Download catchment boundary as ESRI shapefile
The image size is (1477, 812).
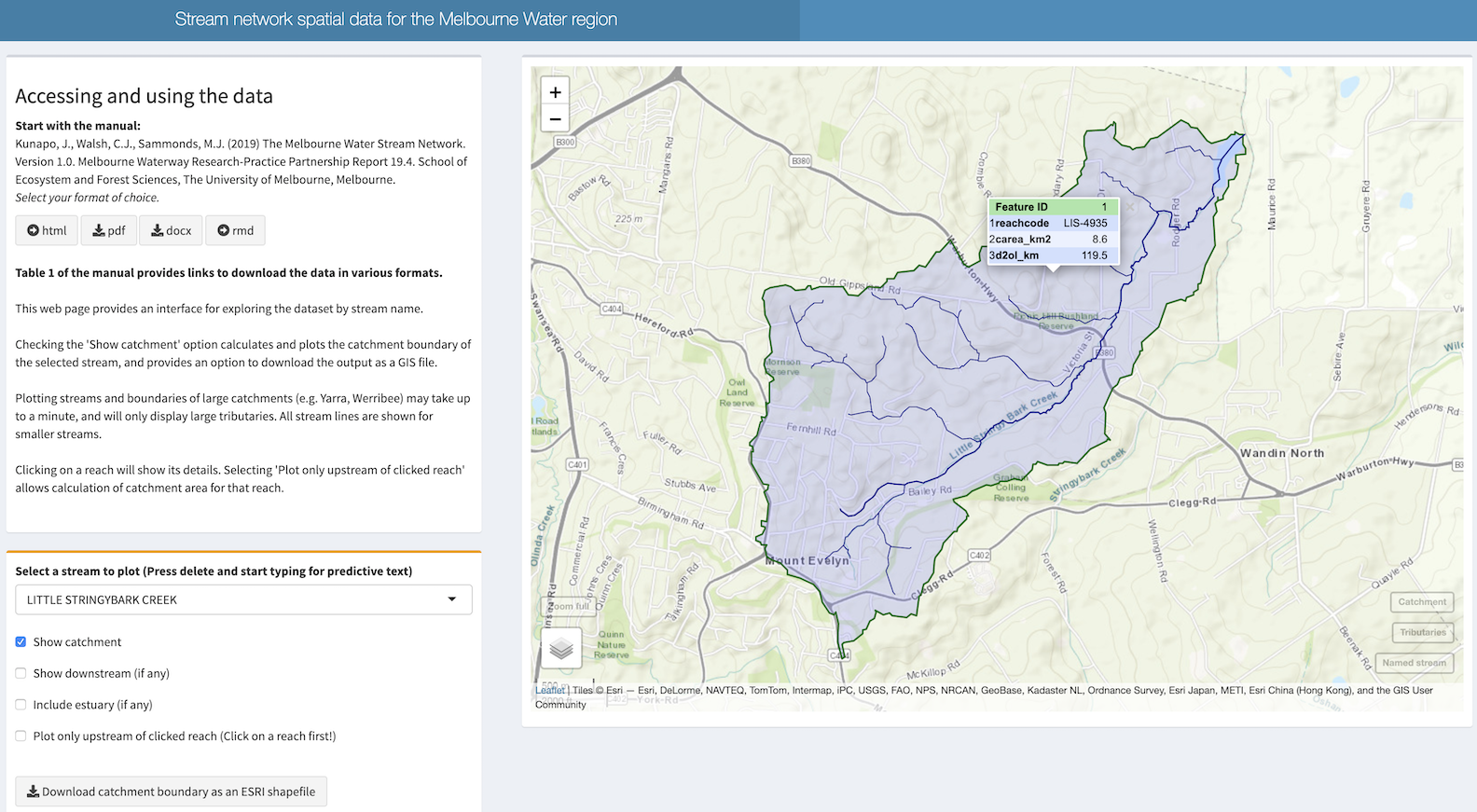point(172,791)
